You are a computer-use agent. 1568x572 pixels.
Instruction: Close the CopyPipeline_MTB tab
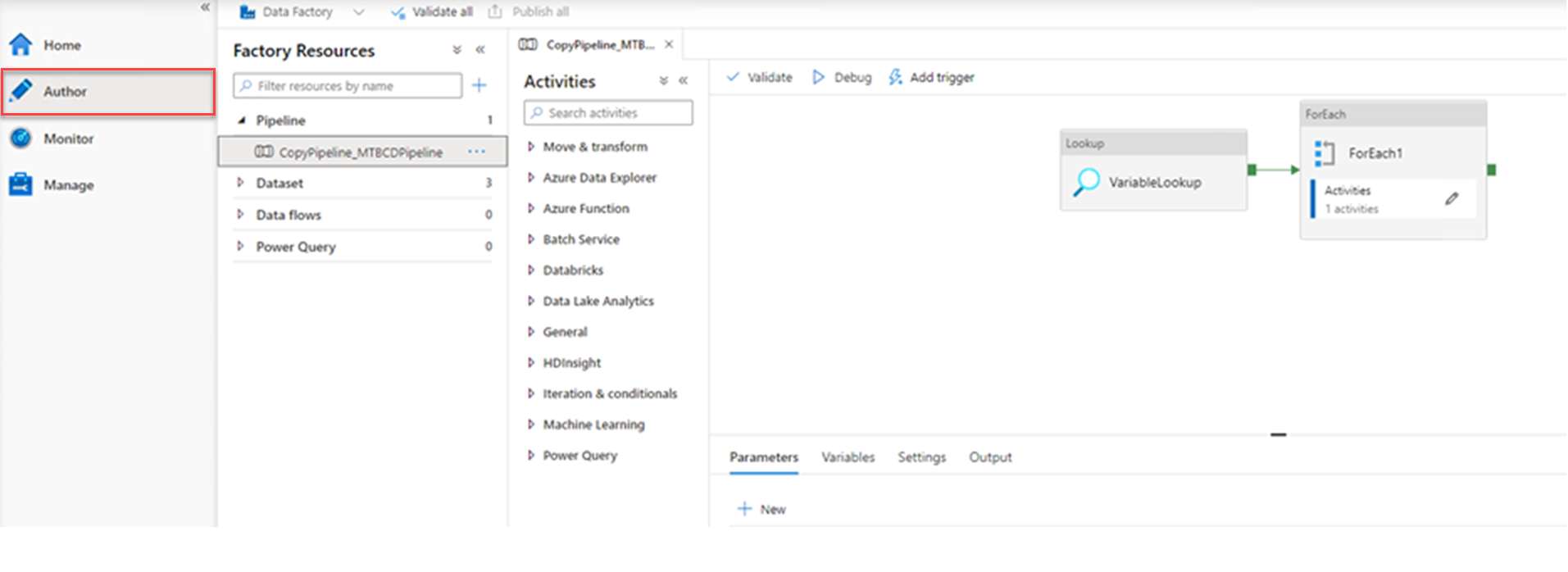tap(669, 44)
